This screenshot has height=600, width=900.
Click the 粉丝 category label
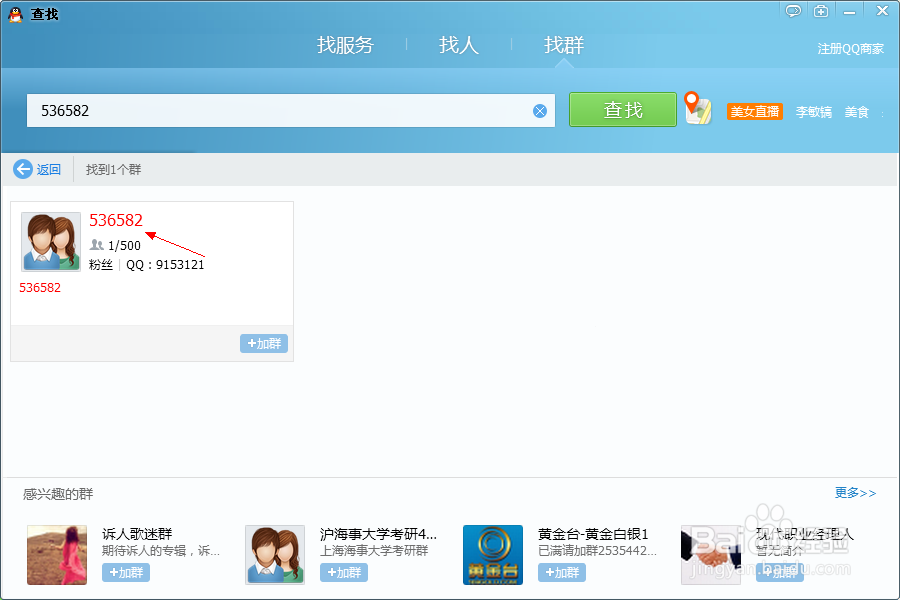point(101,265)
